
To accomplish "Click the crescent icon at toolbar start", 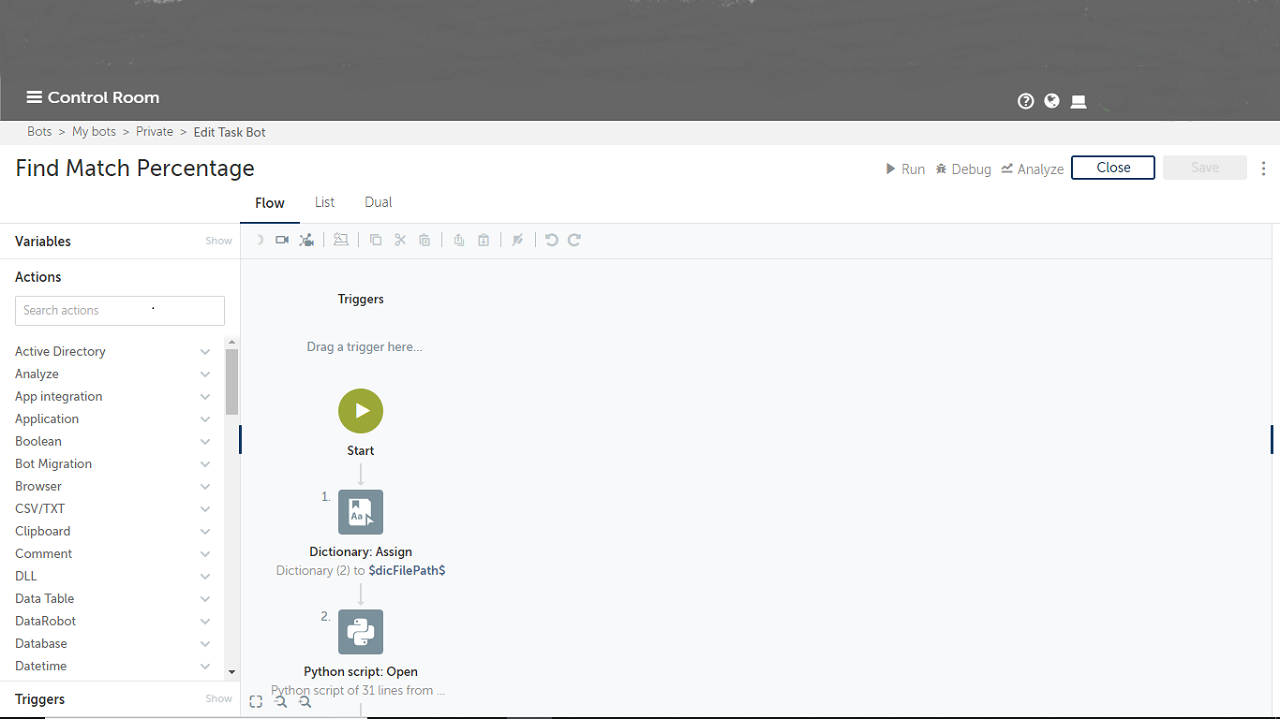I will [258, 240].
